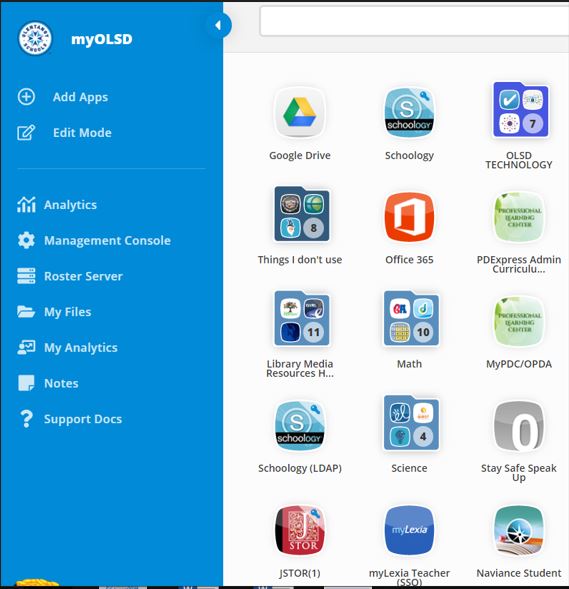The image size is (569, 589).
Task: Click the My Analytics icon
Action: click(26, 347)
